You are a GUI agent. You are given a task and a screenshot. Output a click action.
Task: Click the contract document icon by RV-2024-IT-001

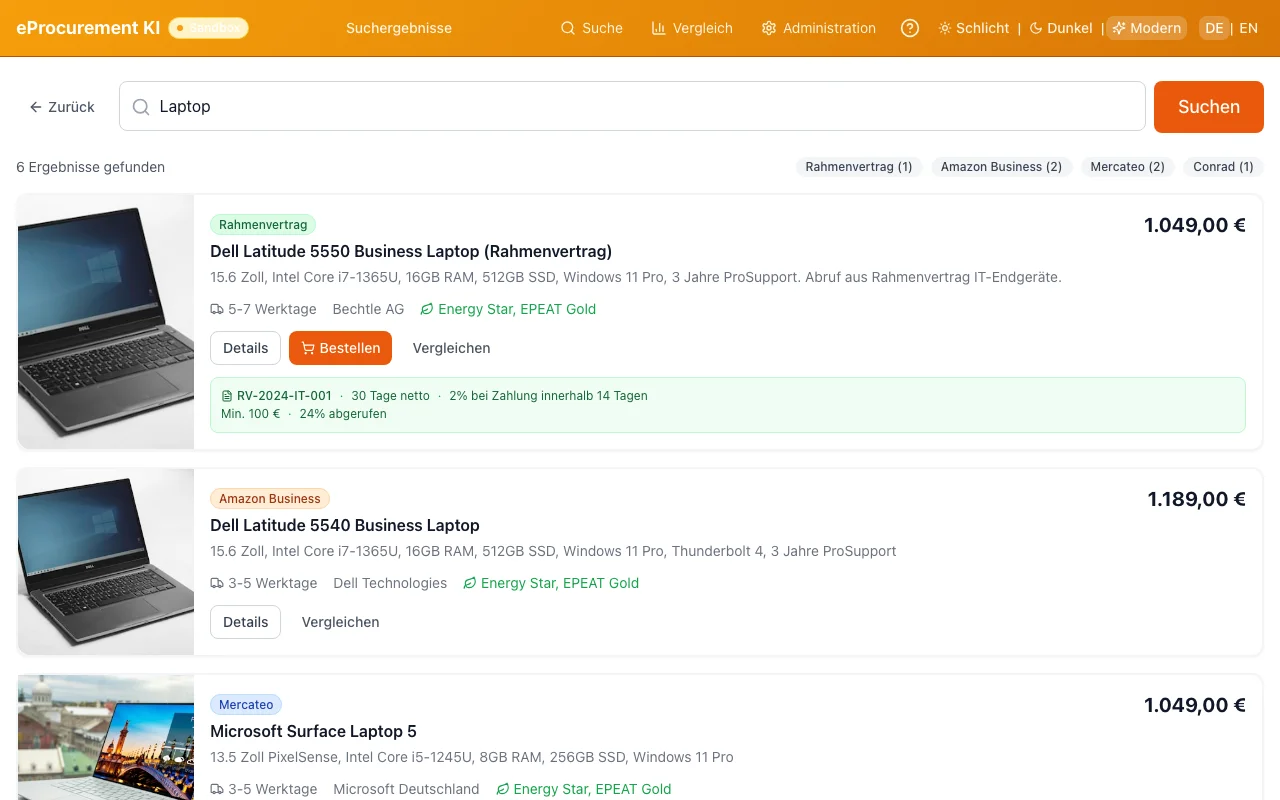tap(227, 396)
